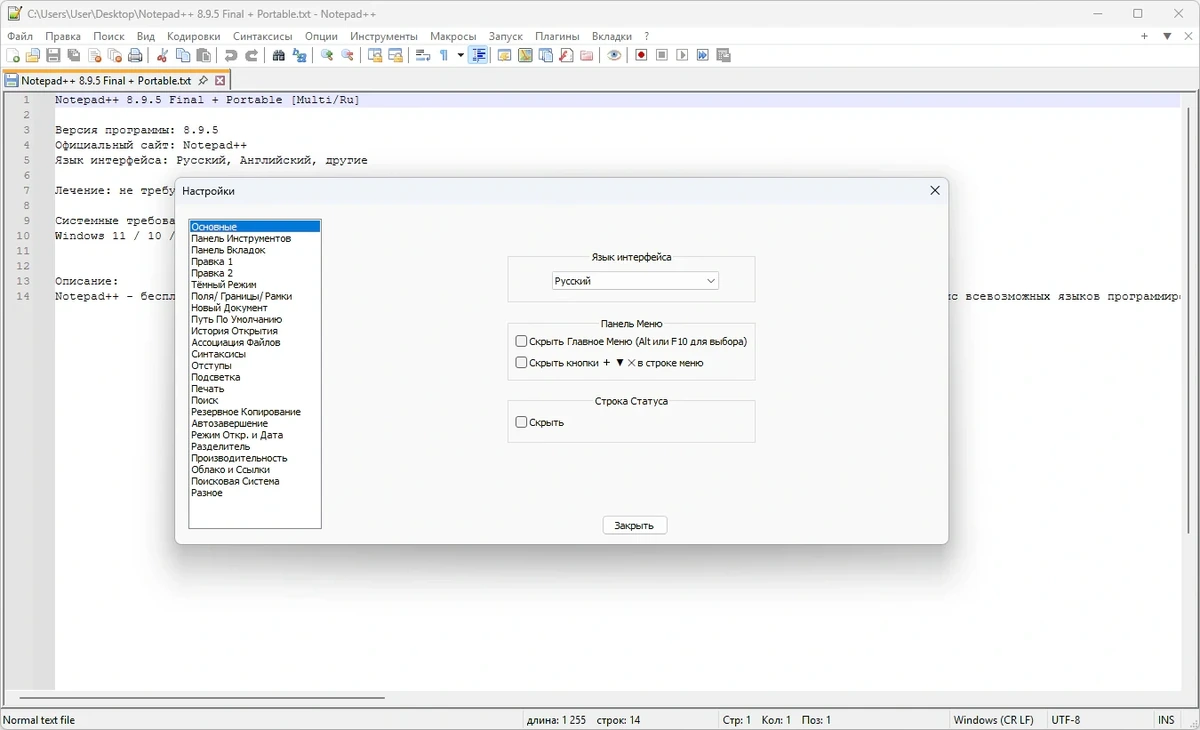Click the Undo arrow icon
The height and width of the screenshot is (730, 1200).
231,56
